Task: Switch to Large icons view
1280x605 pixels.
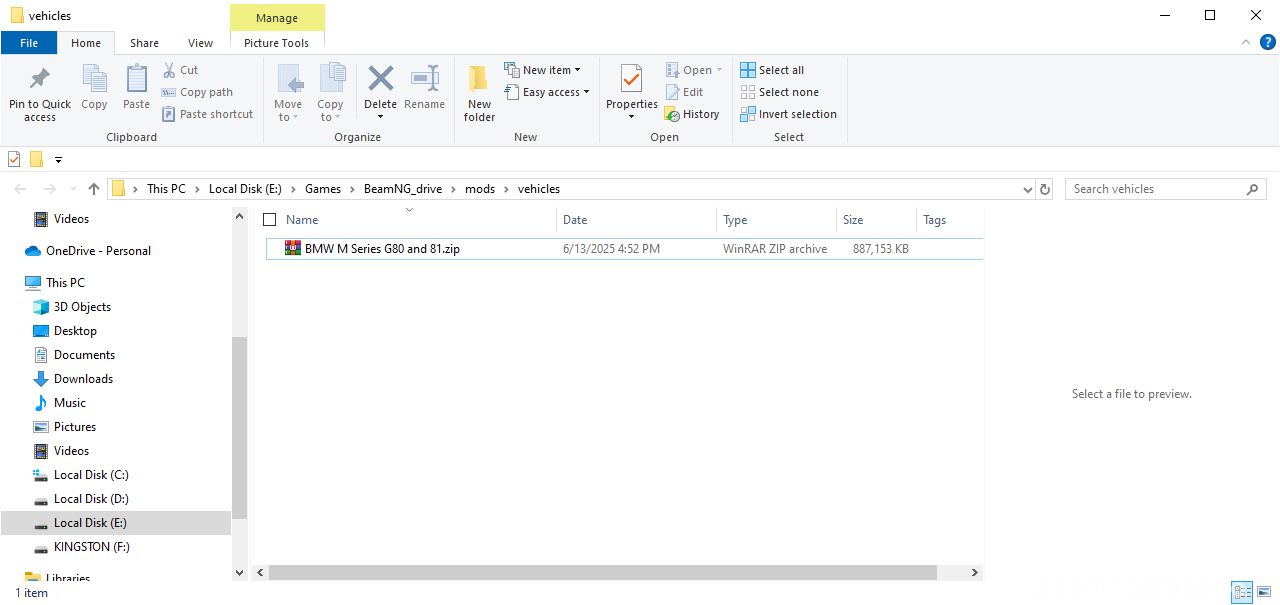Action: 1263,593
